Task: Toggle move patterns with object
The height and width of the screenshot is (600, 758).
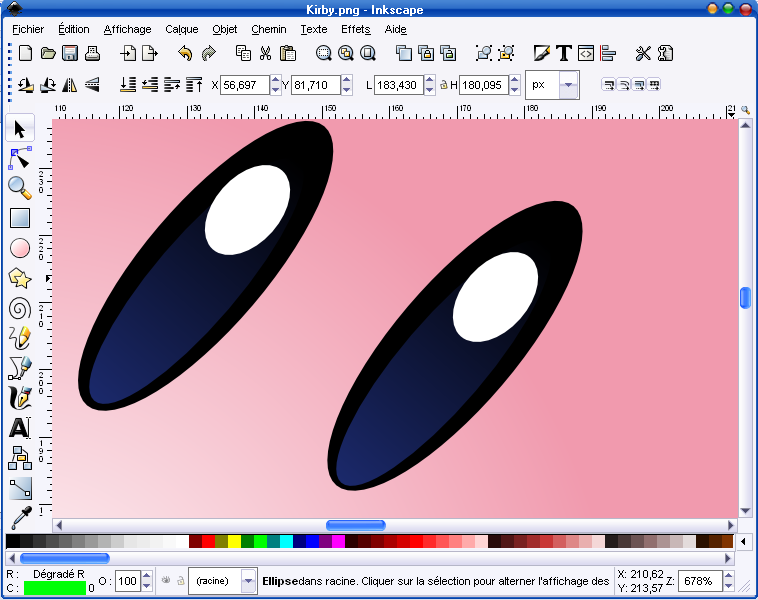Action: point(654,85)
